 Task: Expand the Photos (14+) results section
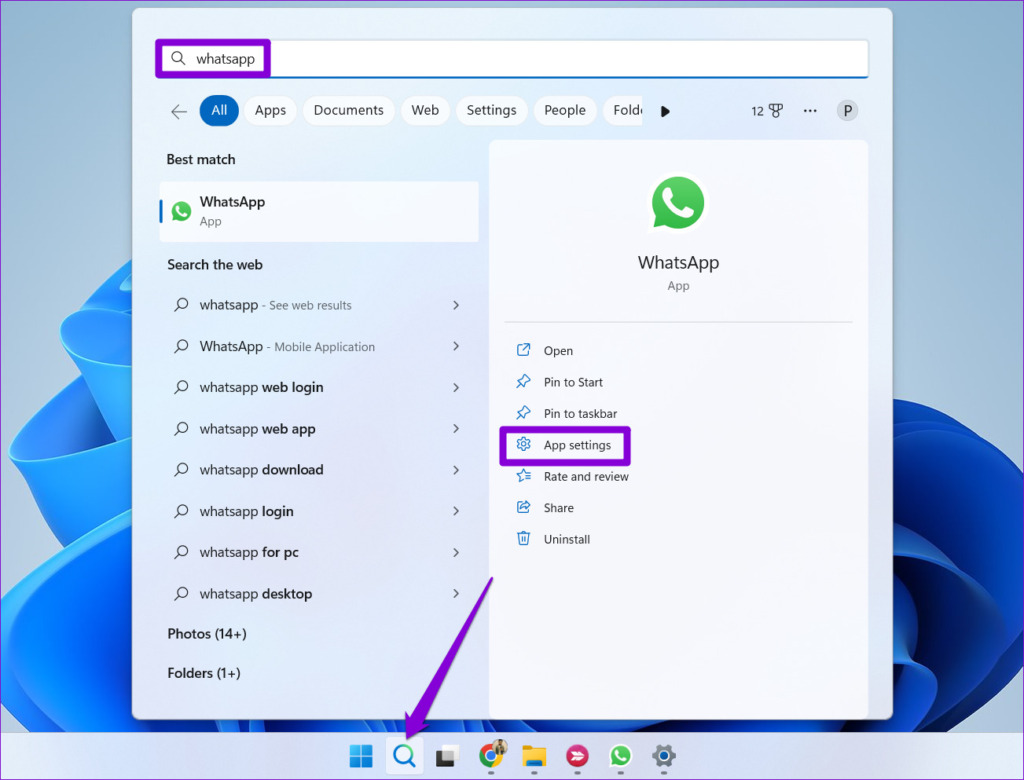click(x=207, y=633)
